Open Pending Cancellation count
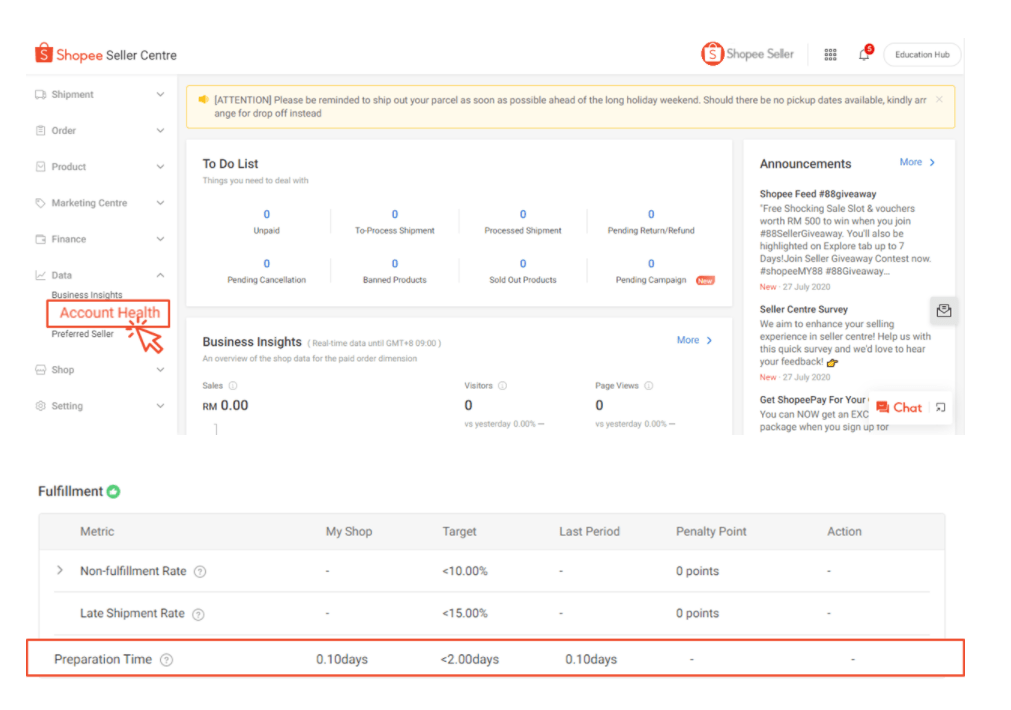The height and width of the screenshot is (710, 1011). (266, 263)
